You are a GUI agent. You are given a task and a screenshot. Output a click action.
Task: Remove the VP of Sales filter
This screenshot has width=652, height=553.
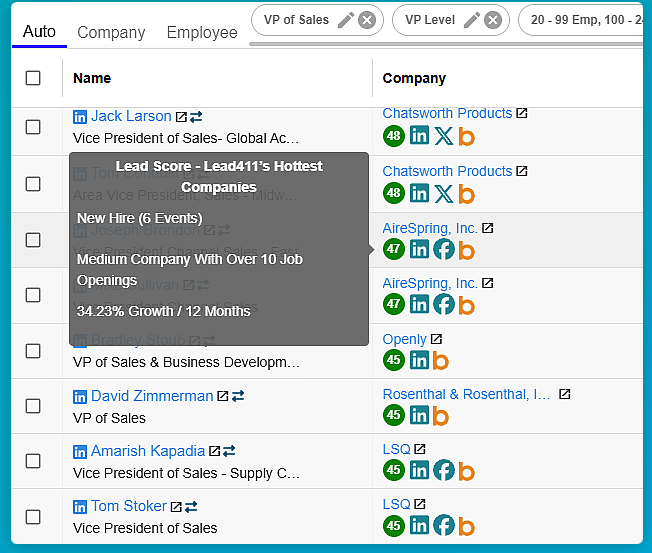tap(367, 20)
